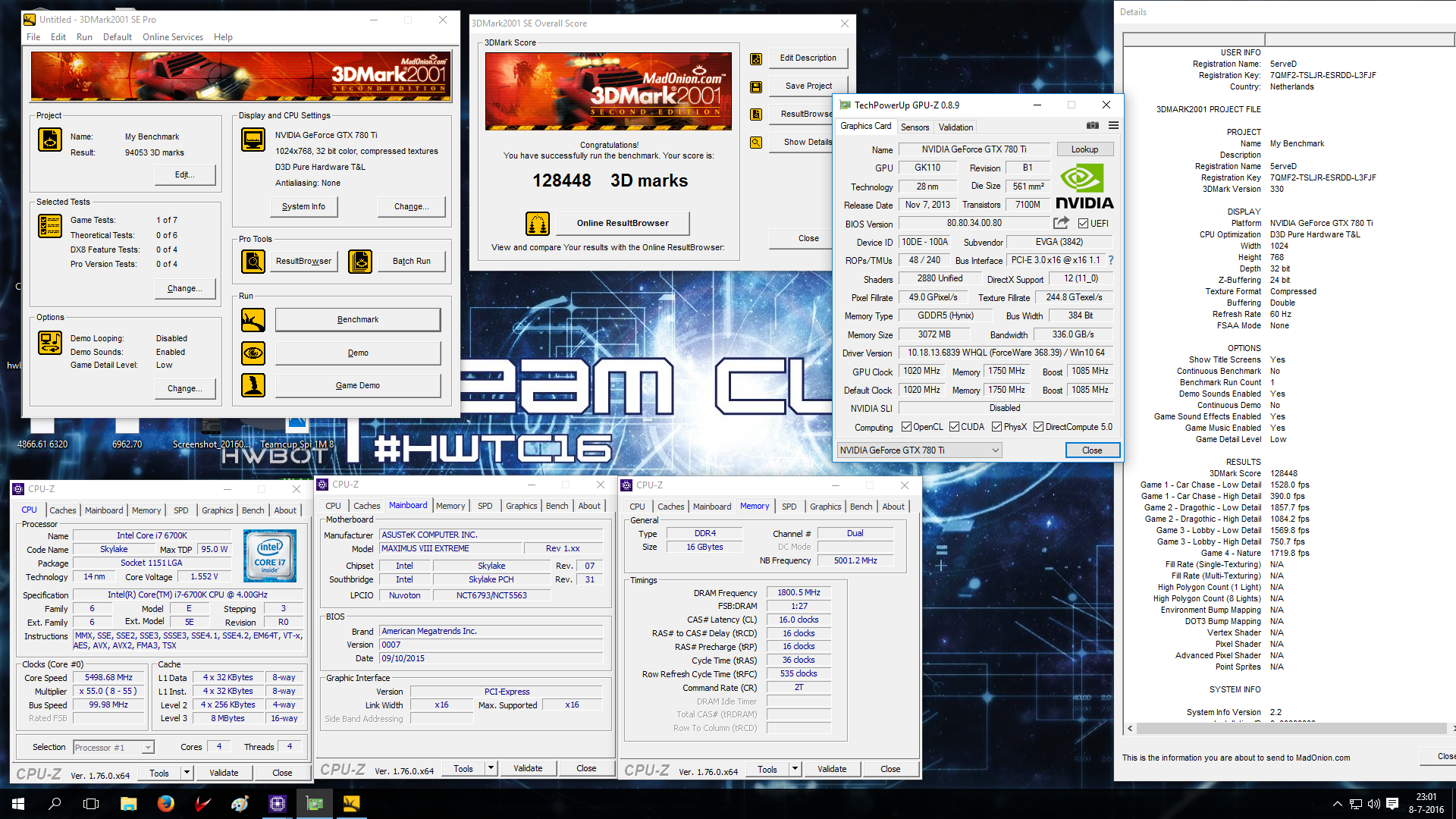This screenshot has width=1456, height=819.
Task: Click the GPU-Z screenshot camera icon
Action: click(x=1093, y=126)
